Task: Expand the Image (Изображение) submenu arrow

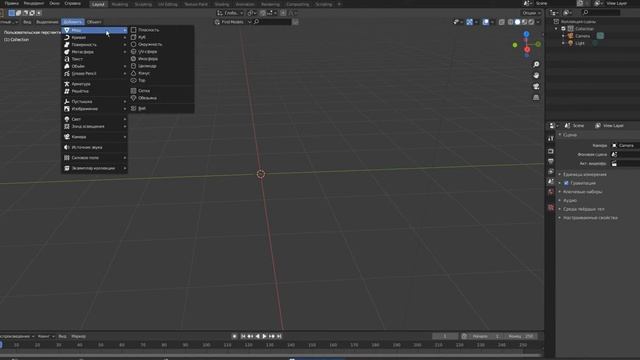Action: (x=125, y=109)
